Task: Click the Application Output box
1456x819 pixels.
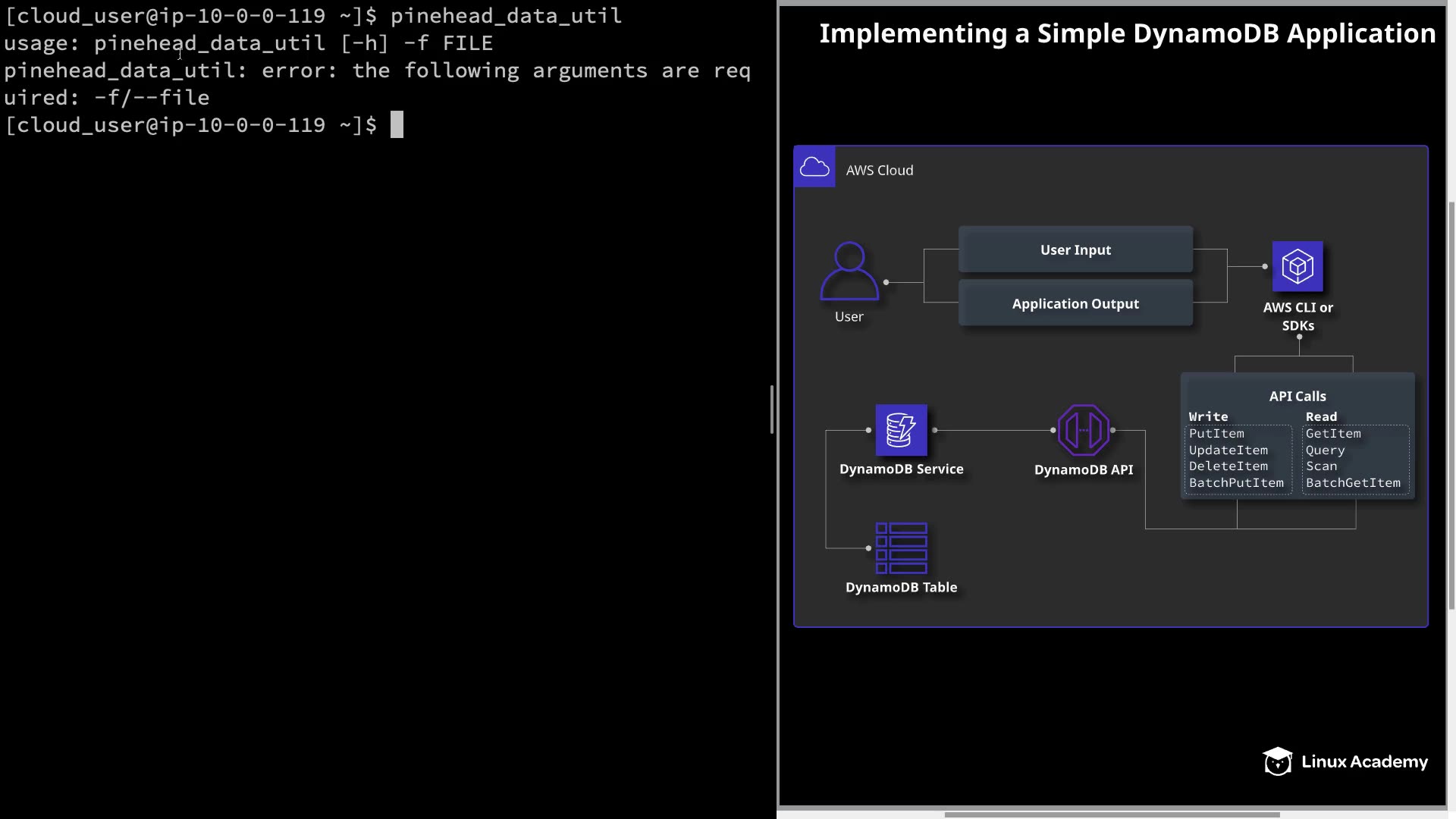Action: pyautogui.click(x=1075, y=303)
